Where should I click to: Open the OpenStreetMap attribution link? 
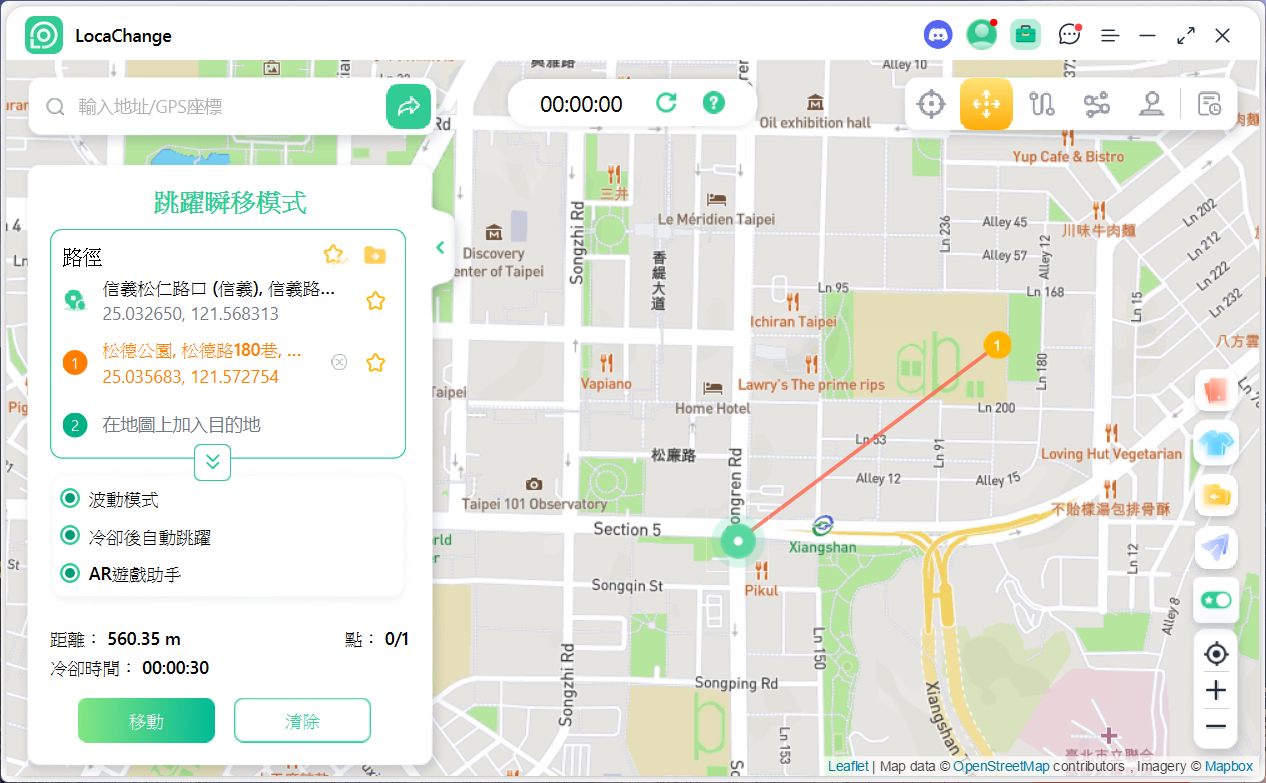point(1001,766)
